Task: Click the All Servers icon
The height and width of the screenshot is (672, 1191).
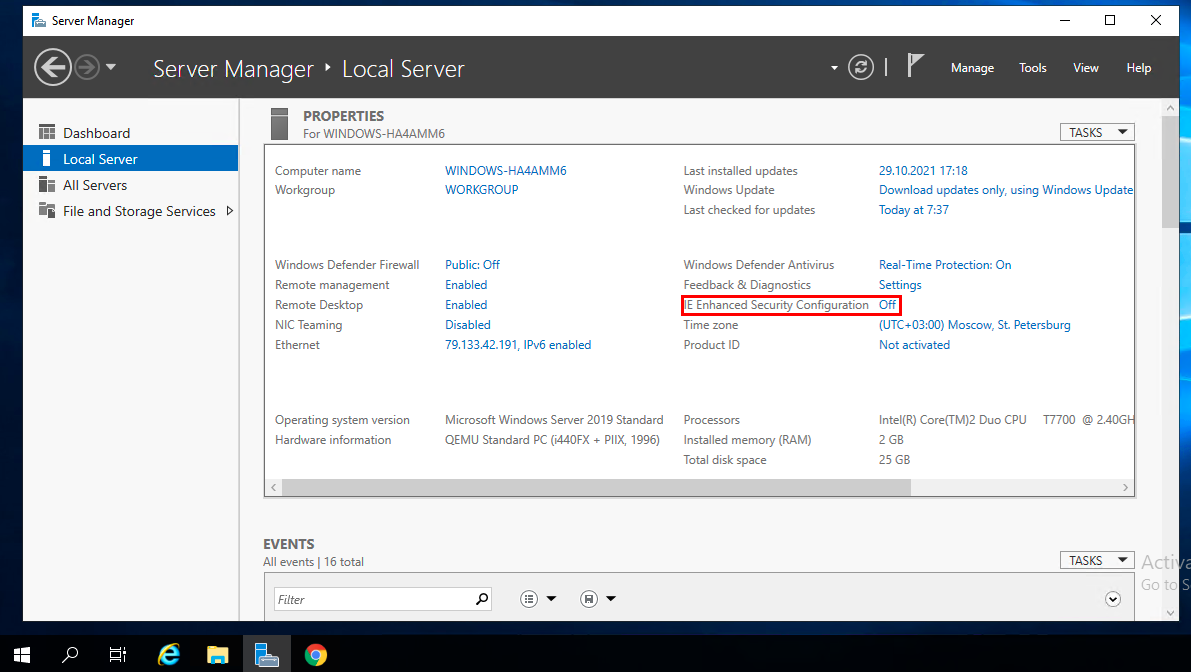Action: (47, 185)
